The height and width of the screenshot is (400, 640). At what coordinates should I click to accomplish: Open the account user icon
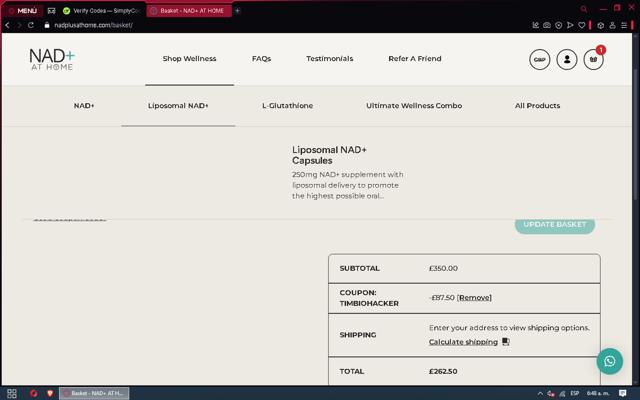(x=567, y=60)
